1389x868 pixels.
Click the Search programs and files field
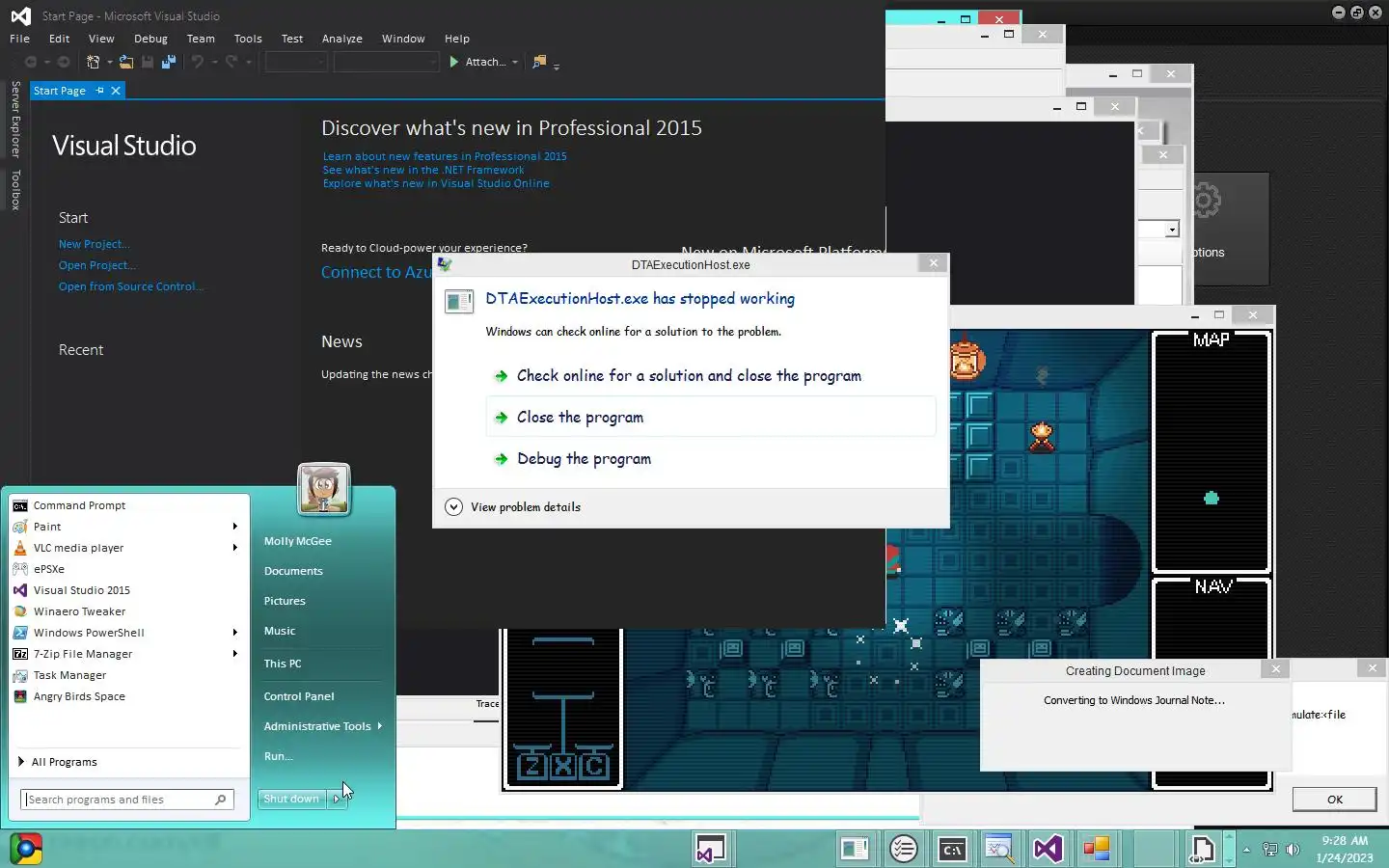pyautogui.click(x=127, y=800)
